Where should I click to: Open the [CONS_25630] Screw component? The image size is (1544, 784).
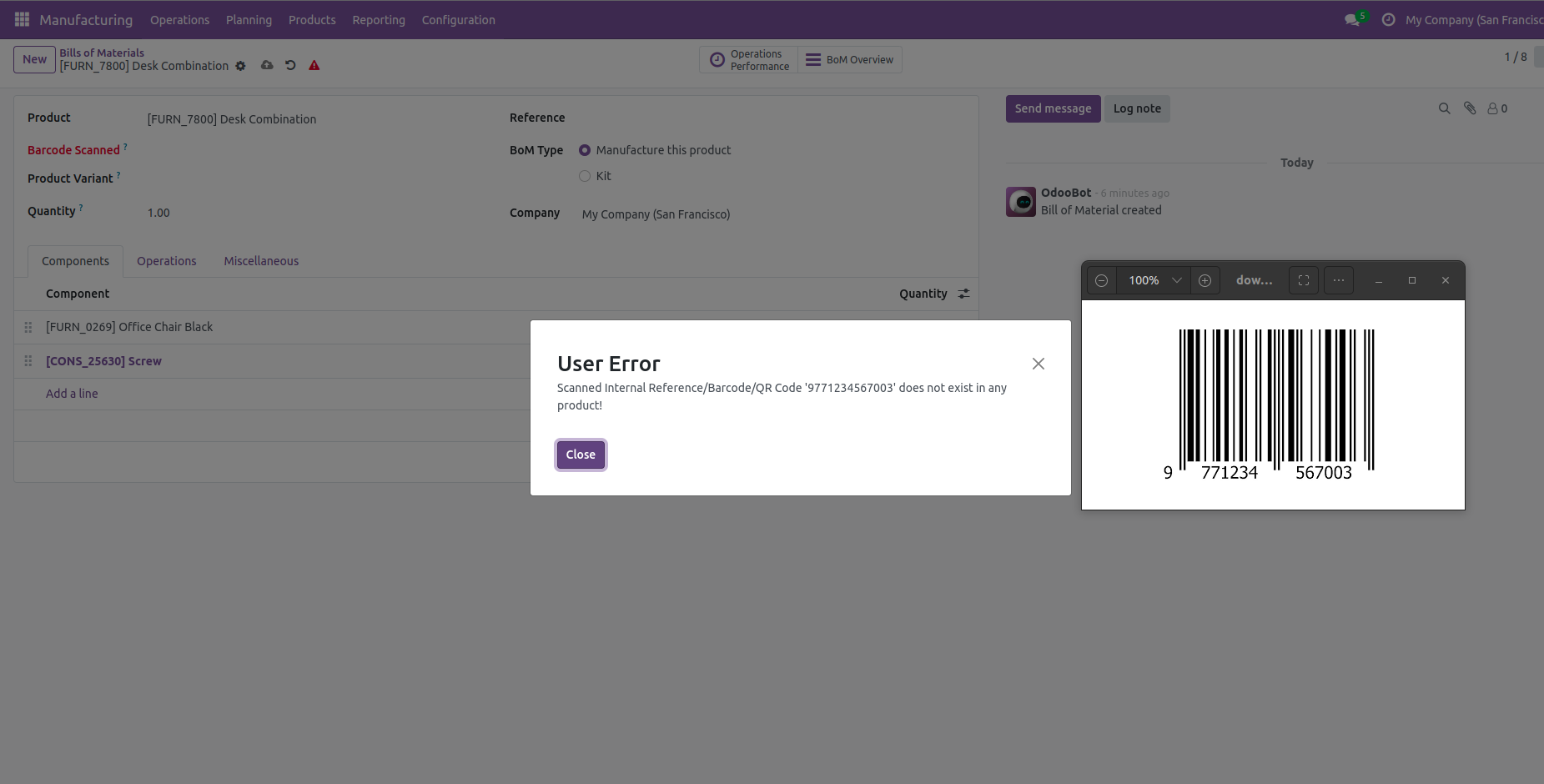coord(103,361)
